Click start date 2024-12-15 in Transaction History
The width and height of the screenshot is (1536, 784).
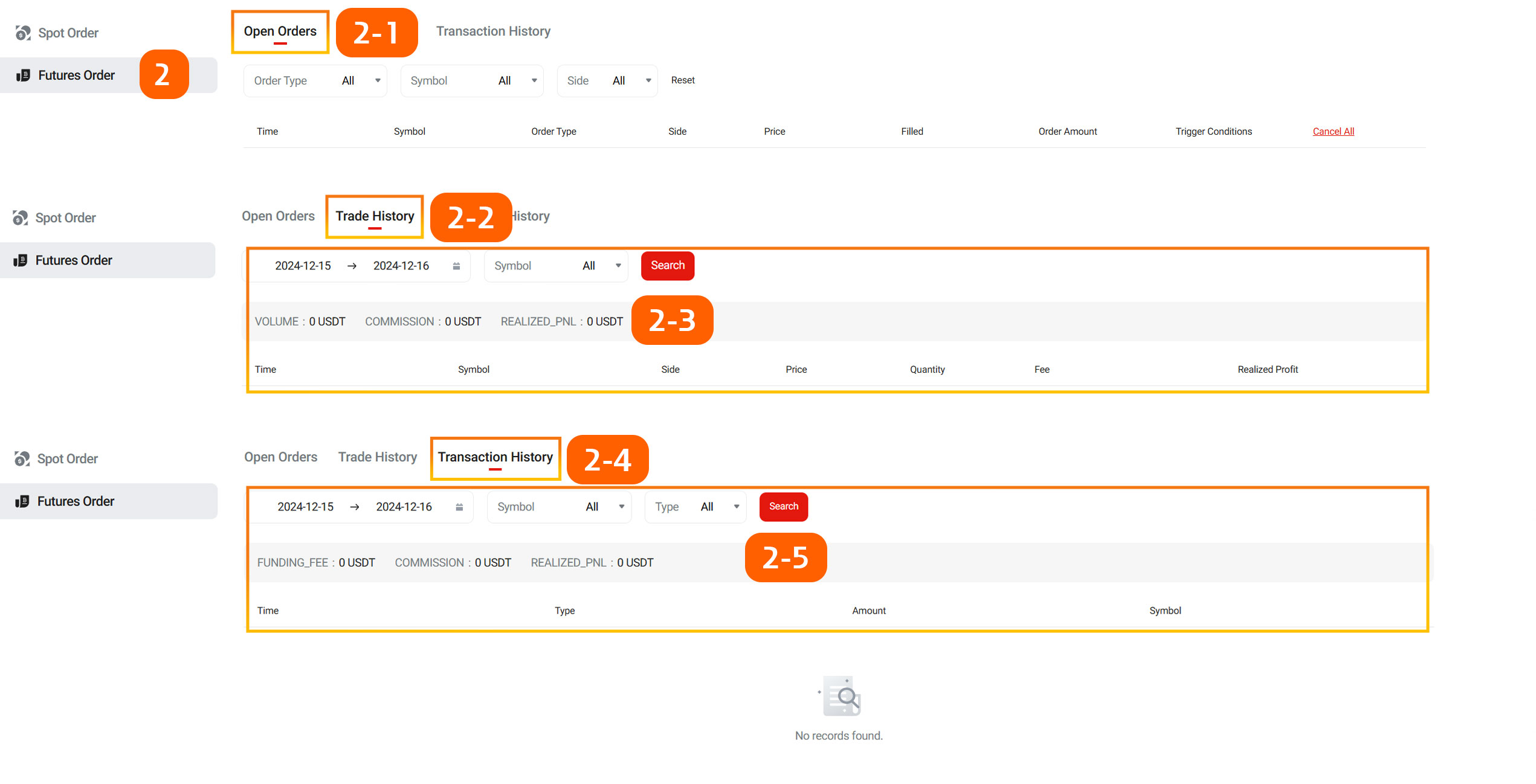[x=305, y=507]
